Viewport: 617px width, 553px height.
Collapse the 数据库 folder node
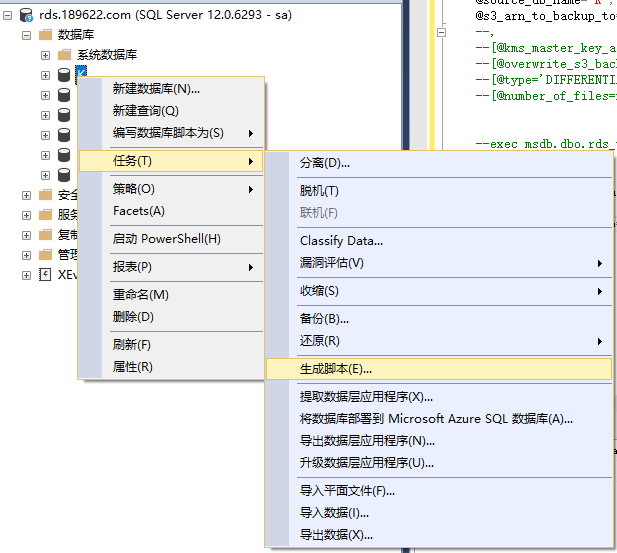26,36
